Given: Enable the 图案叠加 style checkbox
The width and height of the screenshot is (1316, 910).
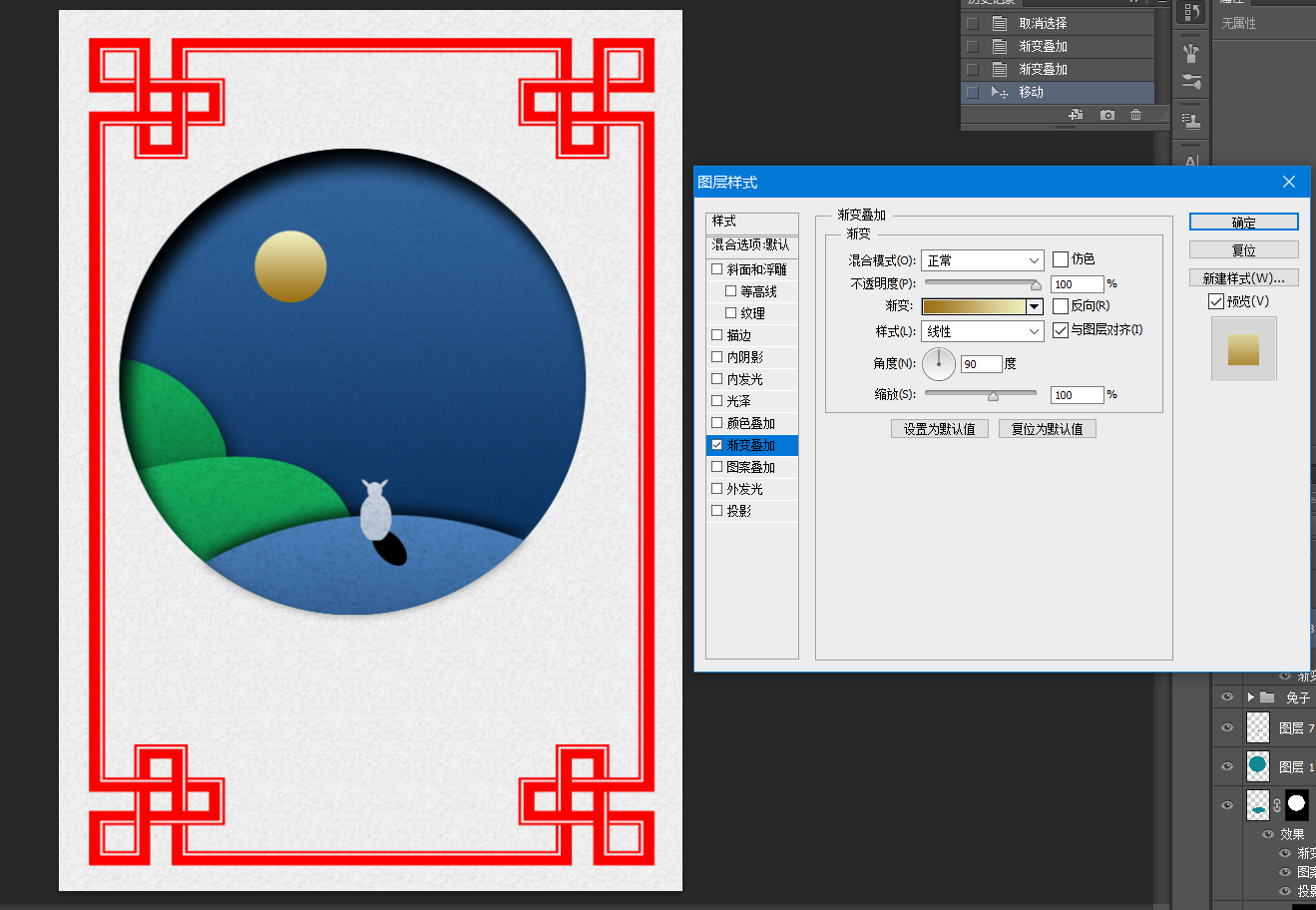Looking at the screenshot, I should 716,467.
